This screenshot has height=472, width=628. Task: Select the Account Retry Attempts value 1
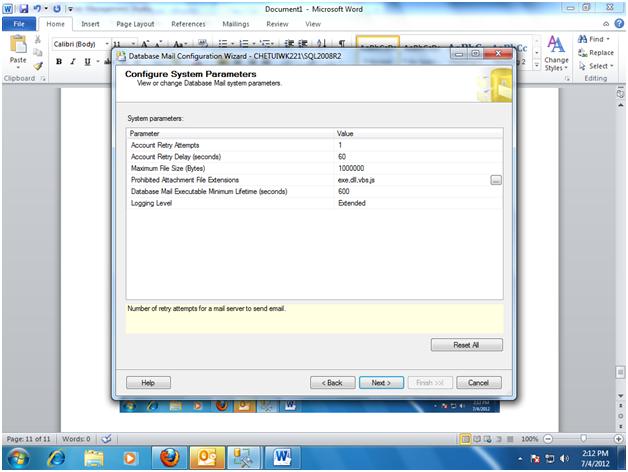418,145
